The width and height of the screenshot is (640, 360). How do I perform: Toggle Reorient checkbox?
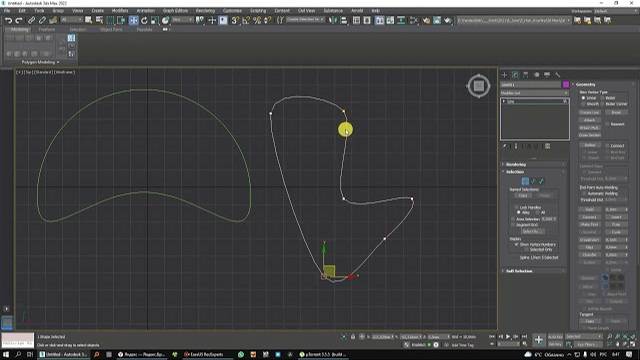(x=608, y=124)
